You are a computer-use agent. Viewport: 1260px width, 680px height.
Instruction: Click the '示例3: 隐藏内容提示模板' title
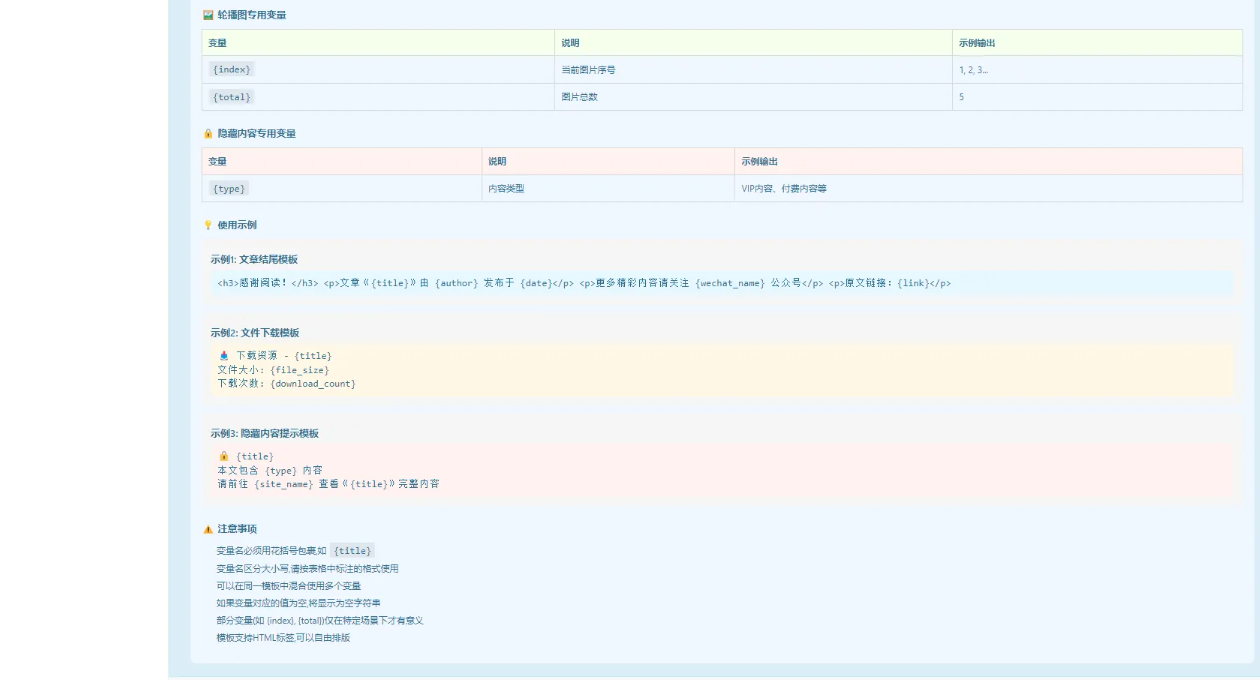264,434
